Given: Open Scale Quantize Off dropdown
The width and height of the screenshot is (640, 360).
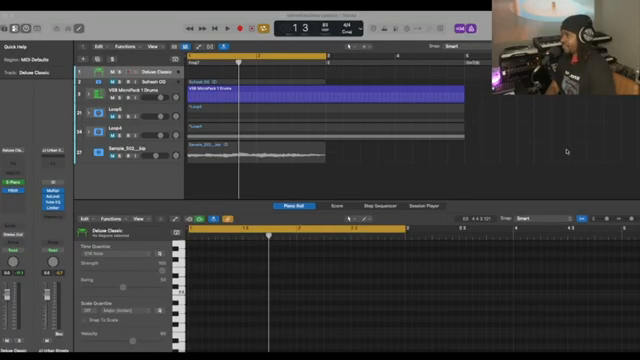Looking at the screenshot, I should (x=89, y=311).
